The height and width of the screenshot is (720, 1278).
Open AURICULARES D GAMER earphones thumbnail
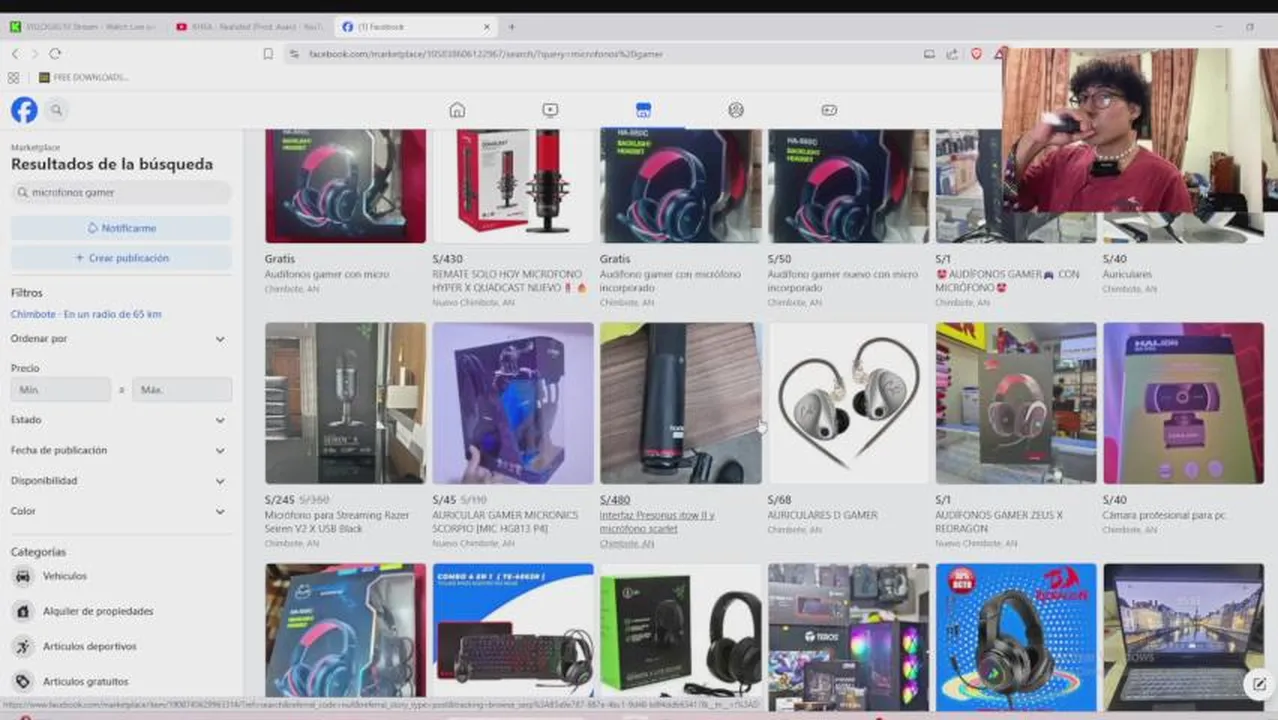(x=848, y=403)
